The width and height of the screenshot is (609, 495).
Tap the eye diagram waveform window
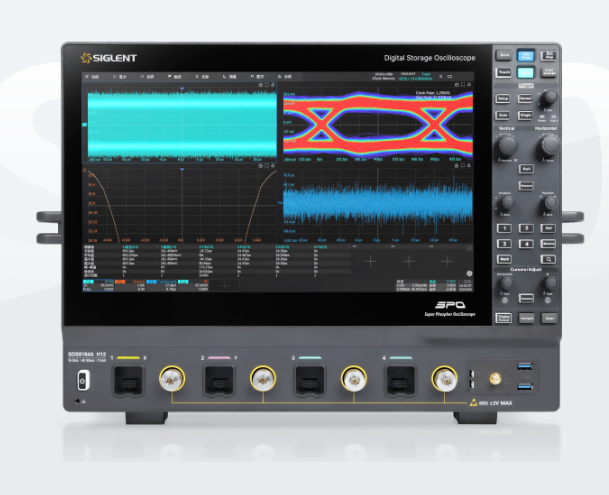click(378, 123)
